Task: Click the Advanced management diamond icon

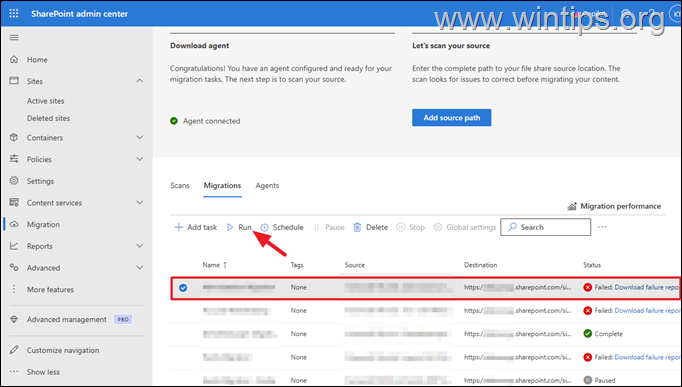Action: pyautogui.click(x=14, y=319)
